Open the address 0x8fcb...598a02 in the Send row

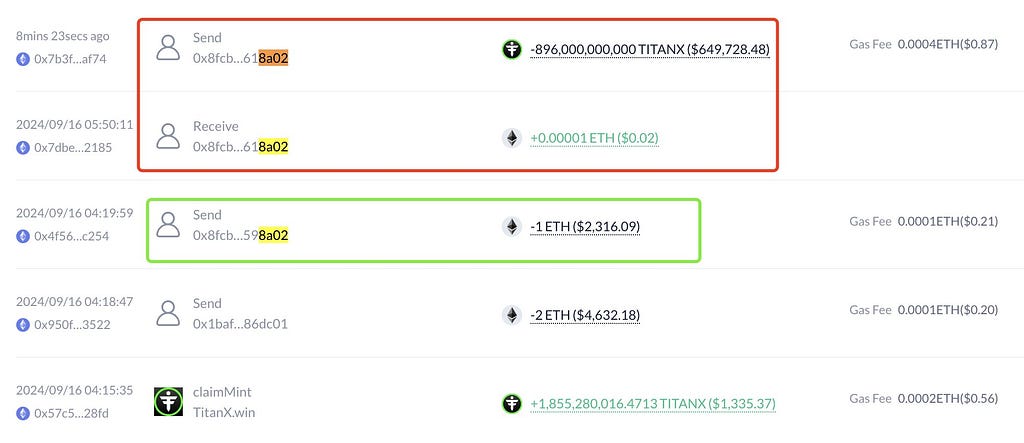click(240, 236)
